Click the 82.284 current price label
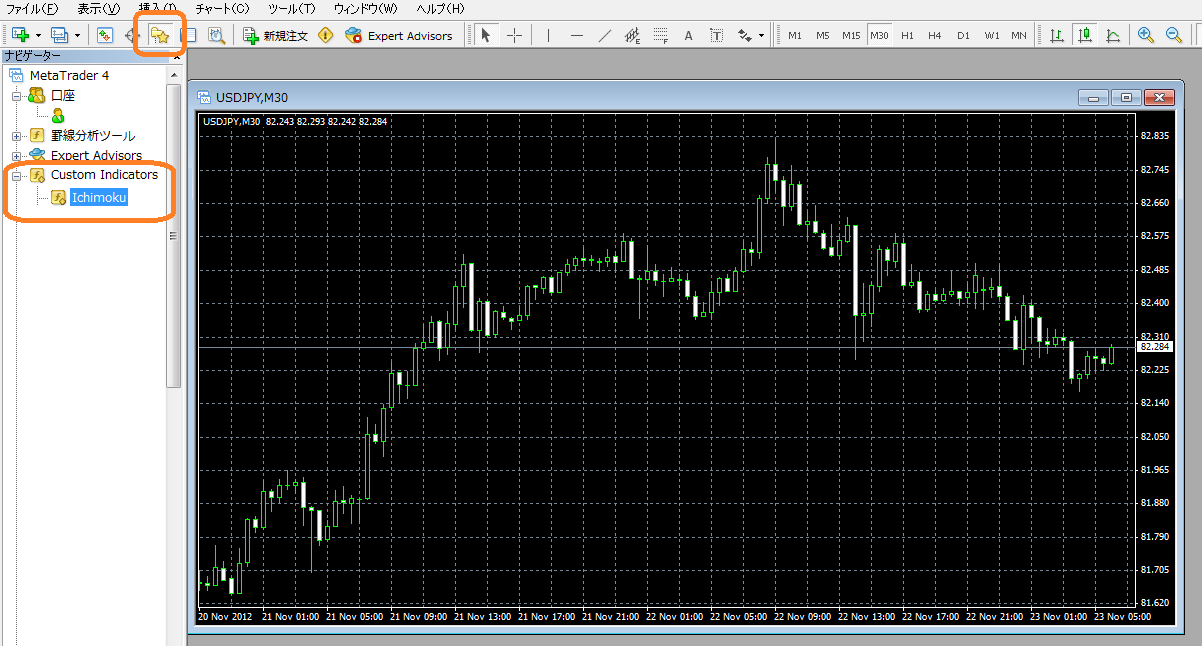The height and width of the screenshot is (646, 1202). click(1155, 346)
